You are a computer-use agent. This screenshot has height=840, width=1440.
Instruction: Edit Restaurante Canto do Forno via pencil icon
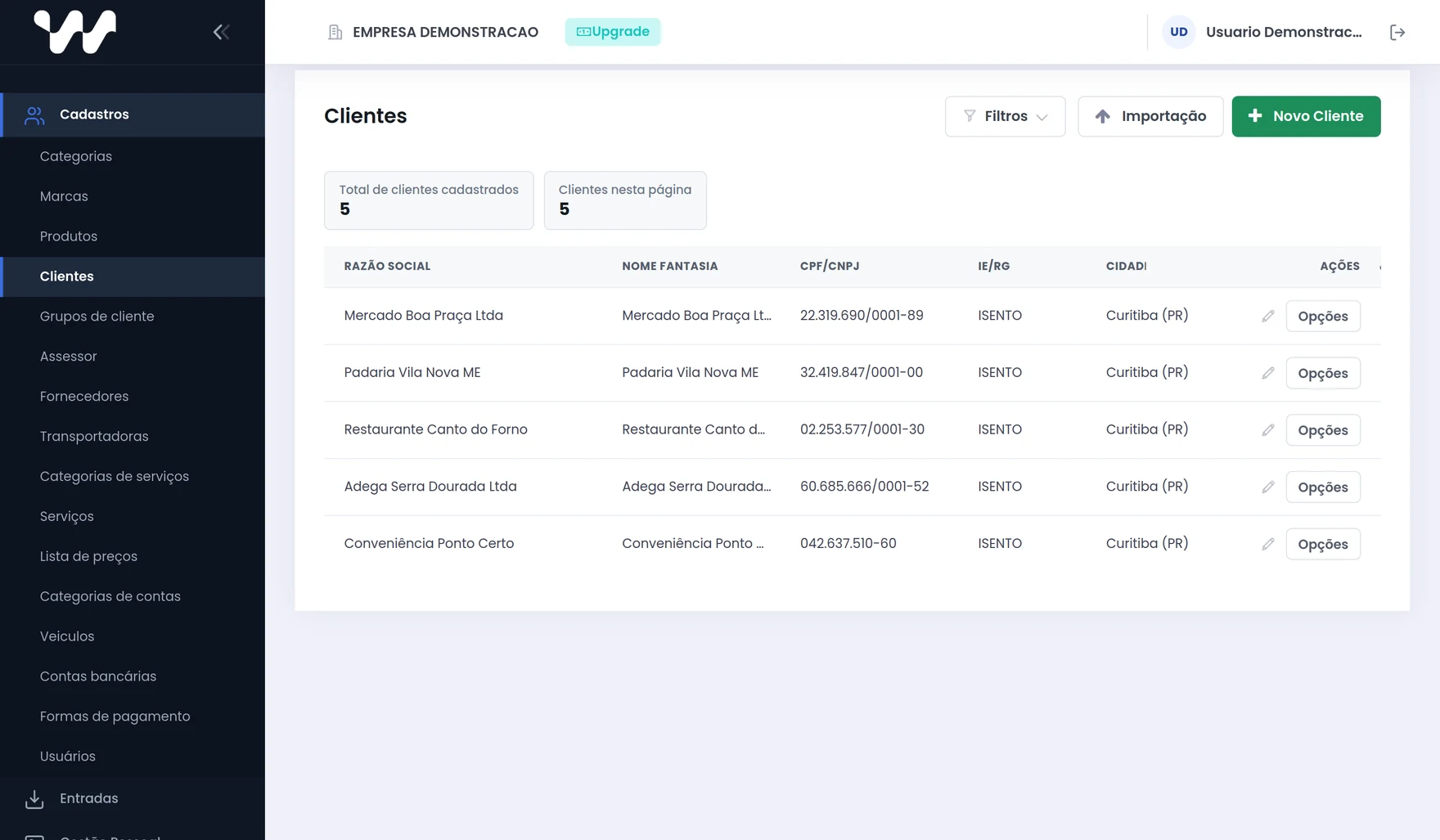point(1268,430)
